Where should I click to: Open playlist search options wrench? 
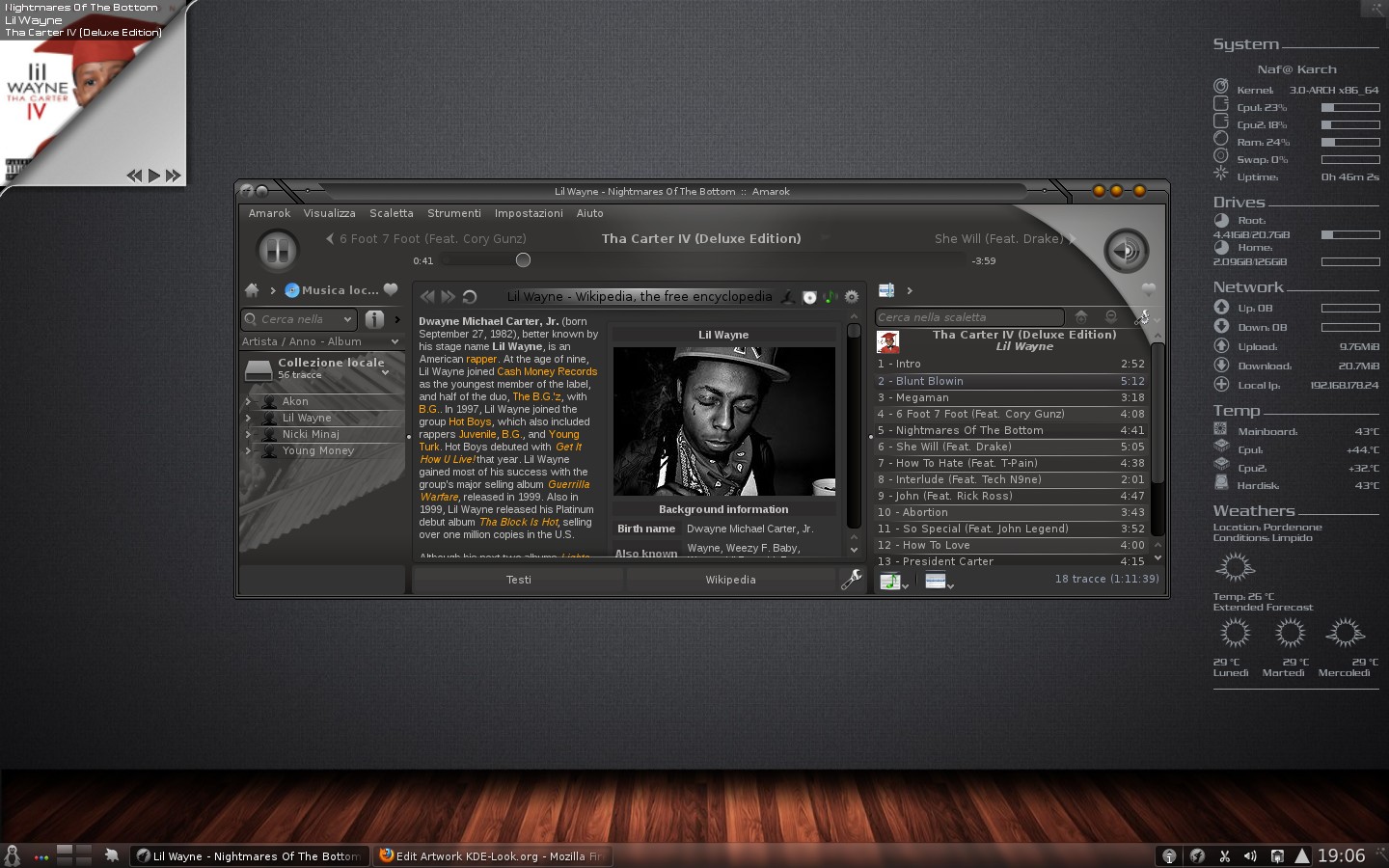pos(1142,316)
